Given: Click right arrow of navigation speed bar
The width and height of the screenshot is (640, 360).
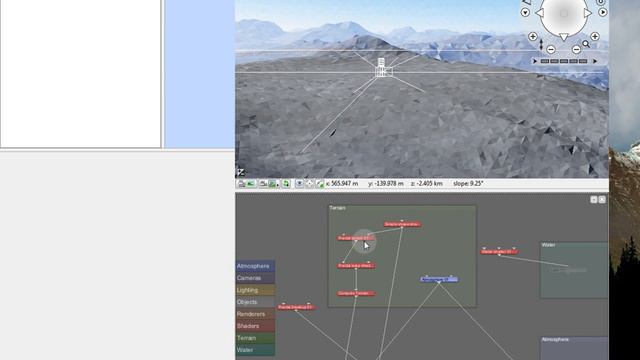Looking at the screenshot, I should point(595,61).
